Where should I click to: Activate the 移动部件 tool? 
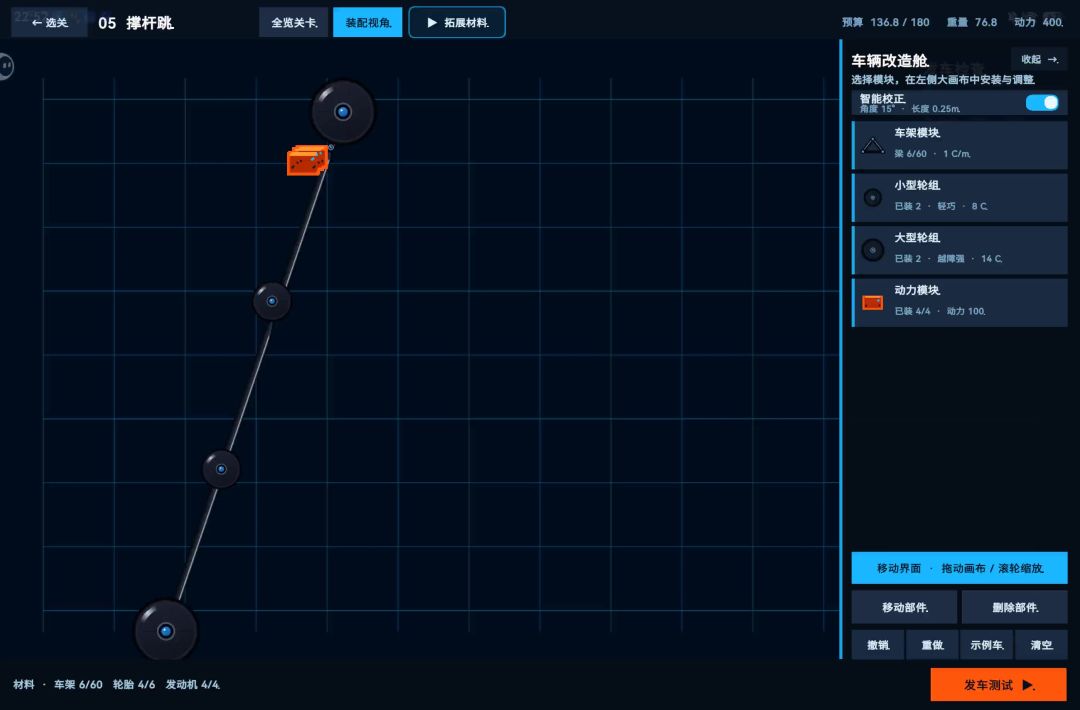pyautogui.click(x=904, y=607)
